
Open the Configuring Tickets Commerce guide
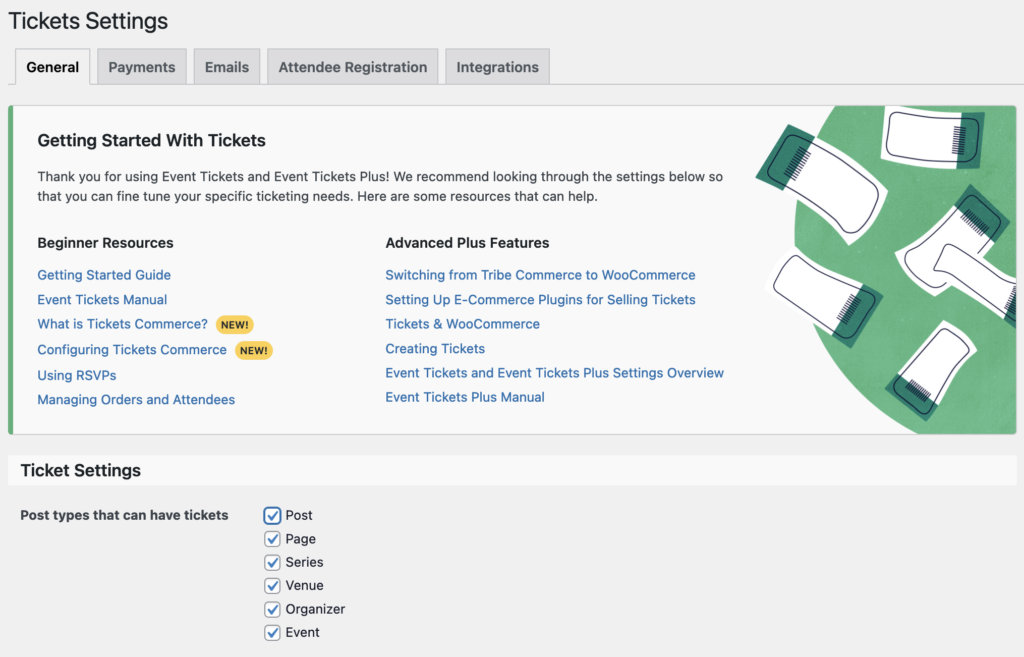click(131, 350)
